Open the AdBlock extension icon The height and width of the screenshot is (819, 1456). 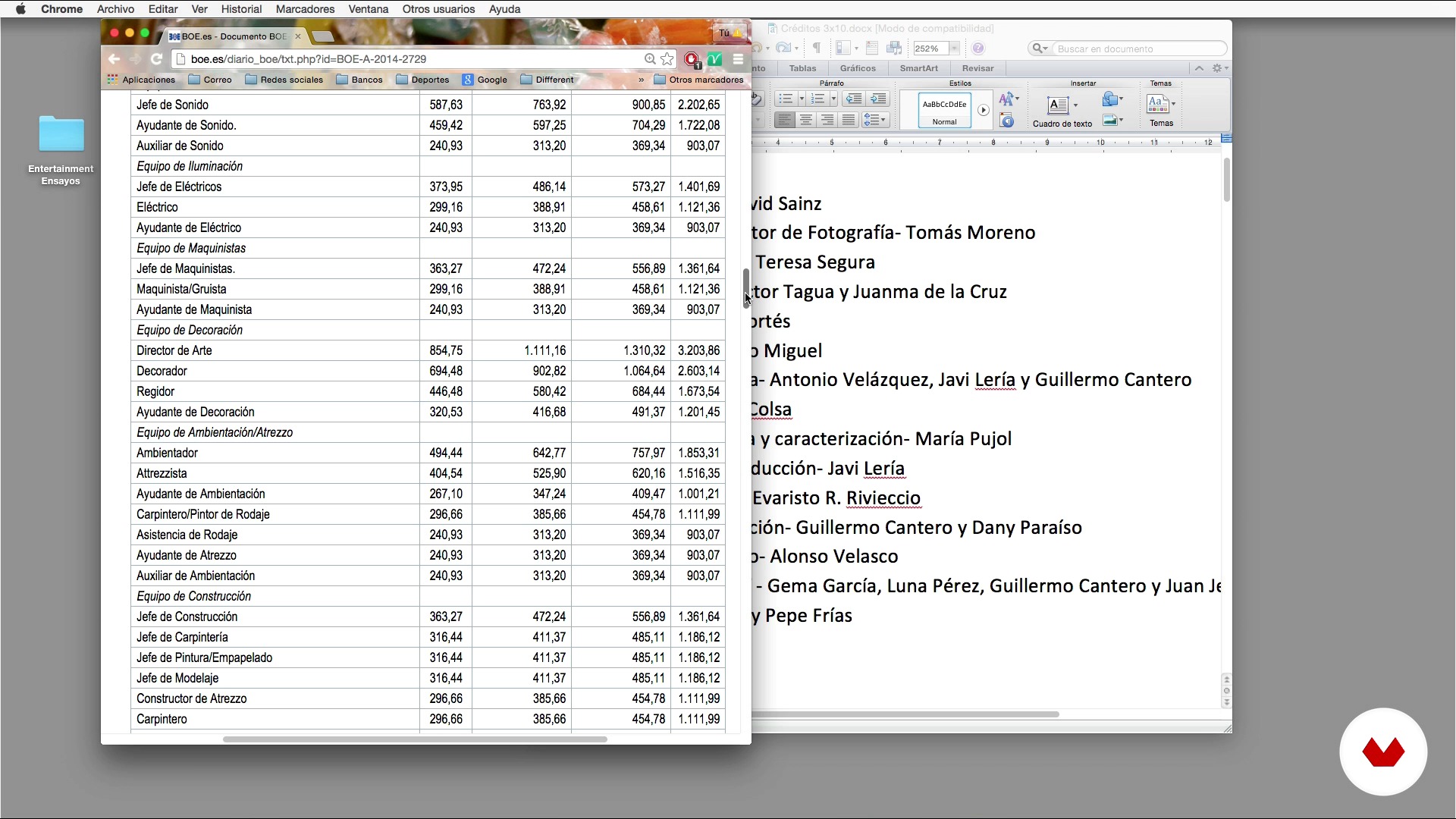tap(691, 59)
